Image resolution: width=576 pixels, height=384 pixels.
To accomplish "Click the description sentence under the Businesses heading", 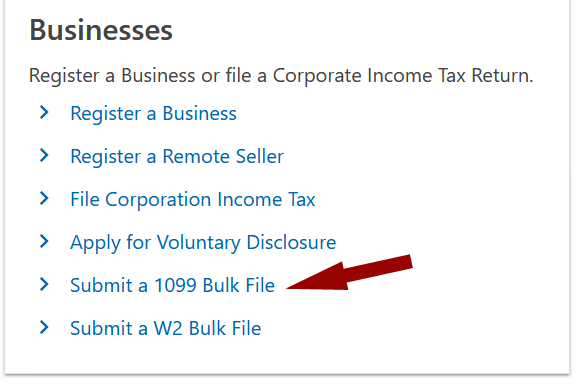I will (281, 76).
